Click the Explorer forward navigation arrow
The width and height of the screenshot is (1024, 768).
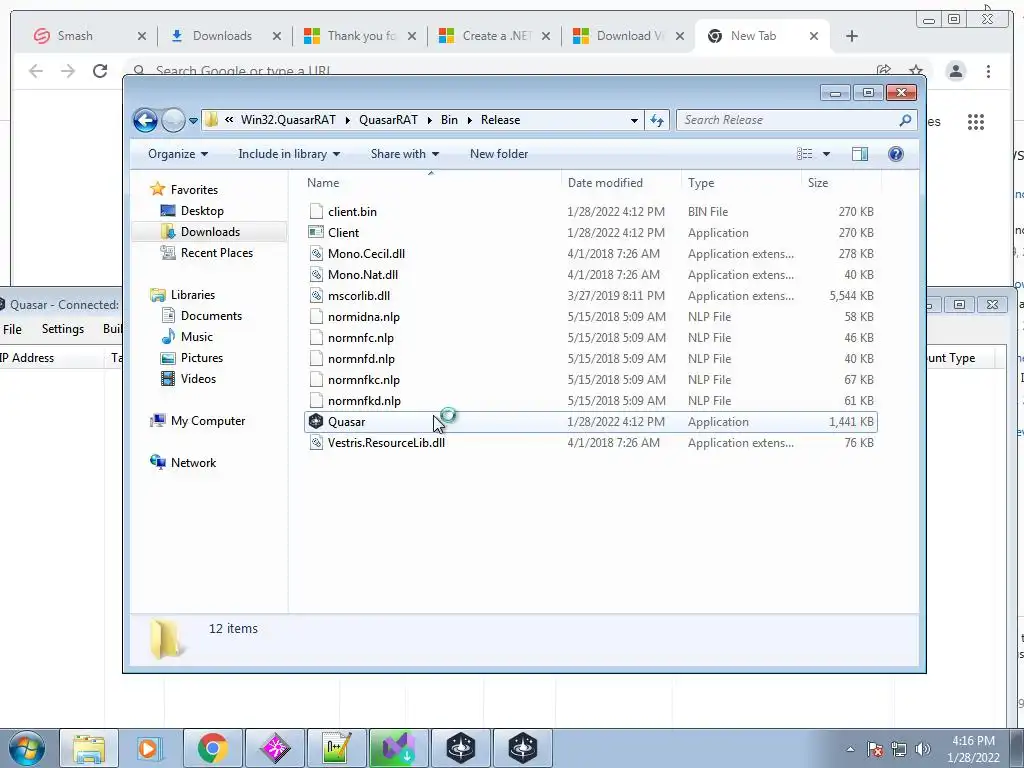[173, 120]
